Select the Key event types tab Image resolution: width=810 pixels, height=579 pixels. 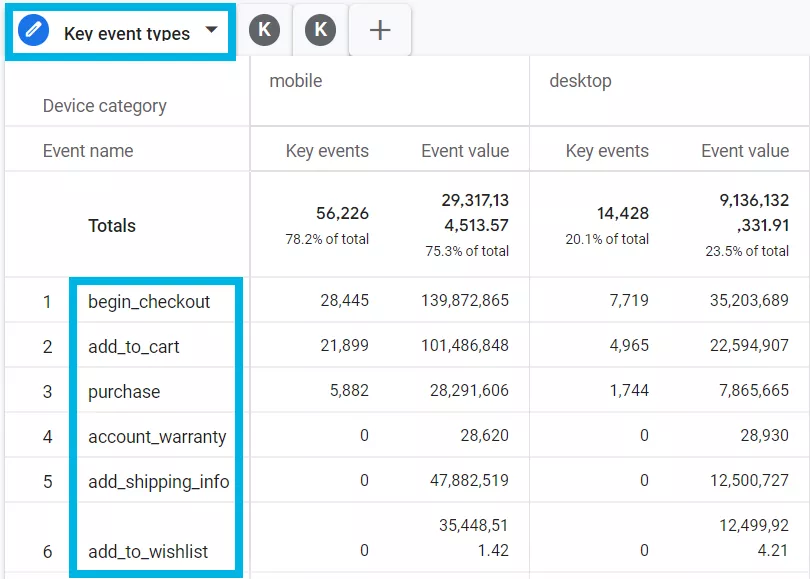[120, 32]
